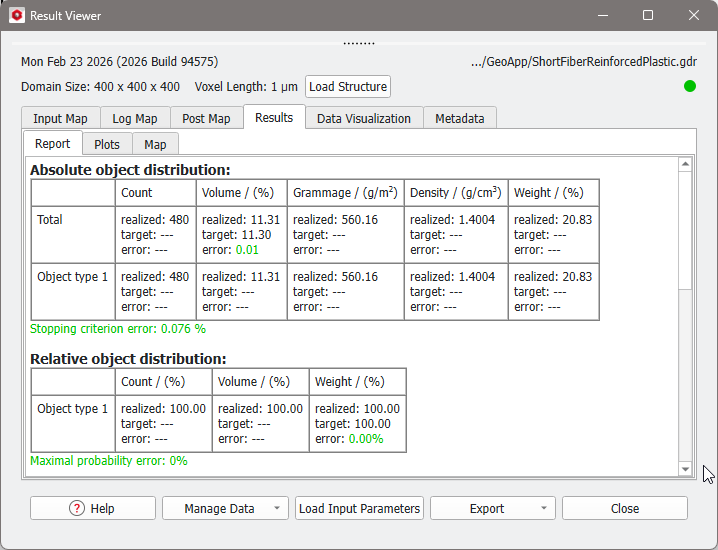Click the dotted panel splitter handle
The image size is (718, 550).
pos(359,44)
